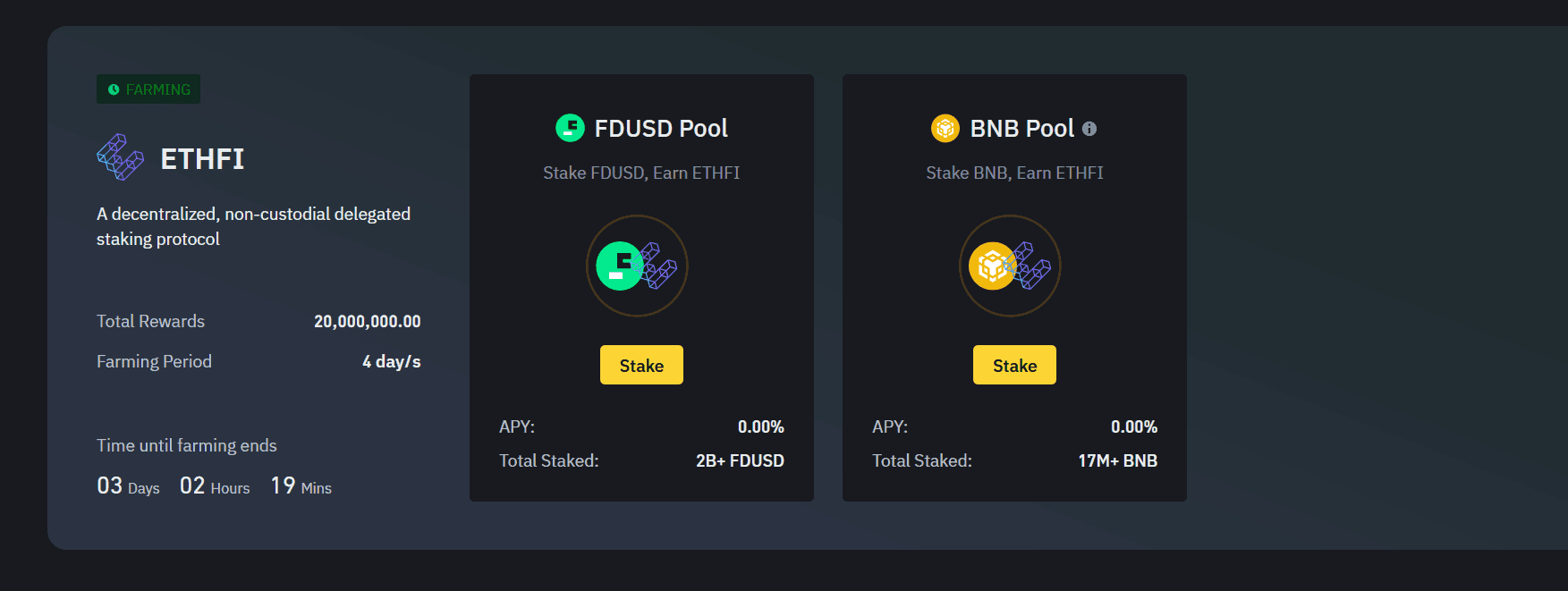Click the BNB Pool 0.00% APY value
Screen dimensions: 1568x591
1133,426
